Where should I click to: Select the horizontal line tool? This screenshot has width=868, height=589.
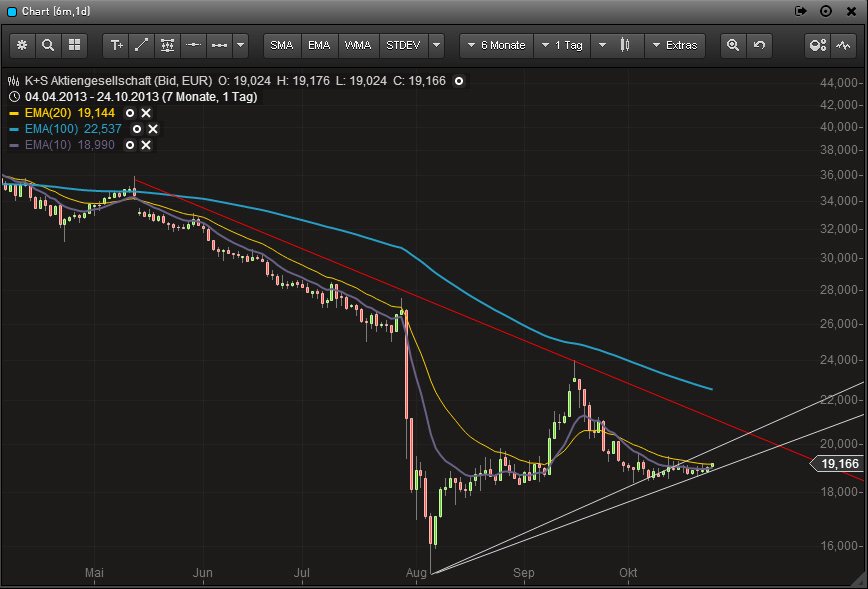point(193,45)
